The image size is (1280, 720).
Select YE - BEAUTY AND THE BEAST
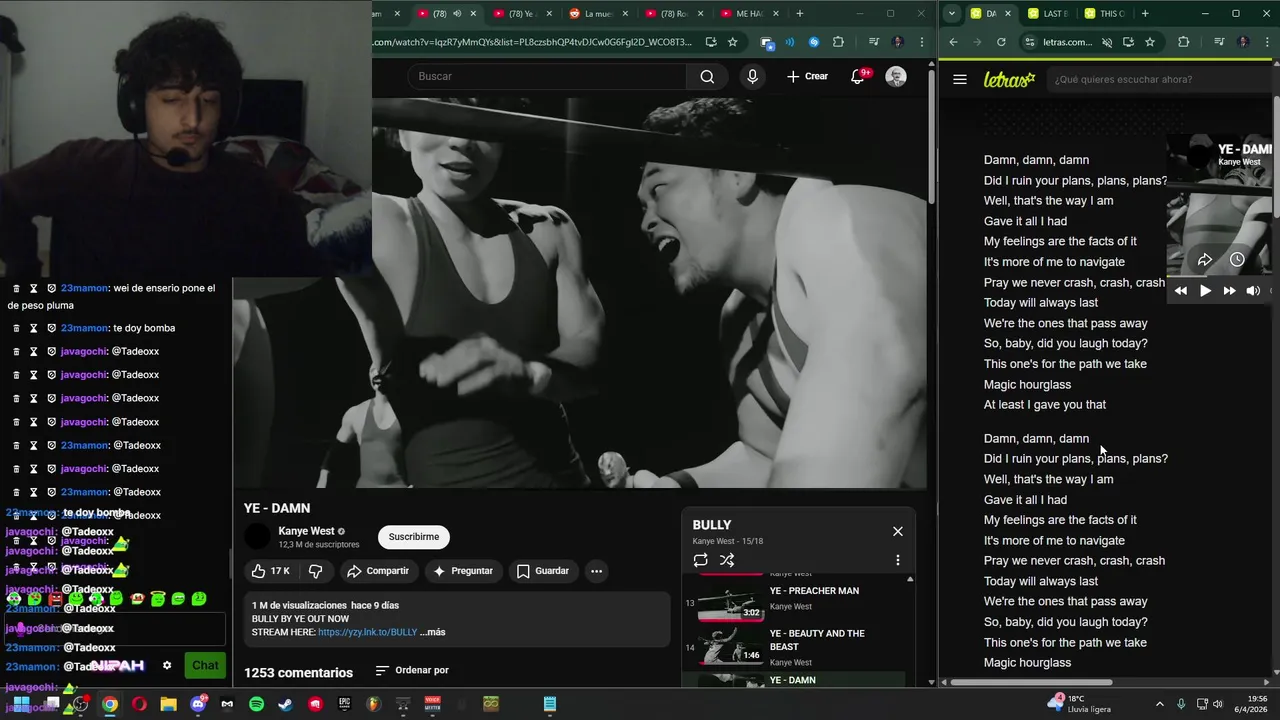tap(795, 647)
